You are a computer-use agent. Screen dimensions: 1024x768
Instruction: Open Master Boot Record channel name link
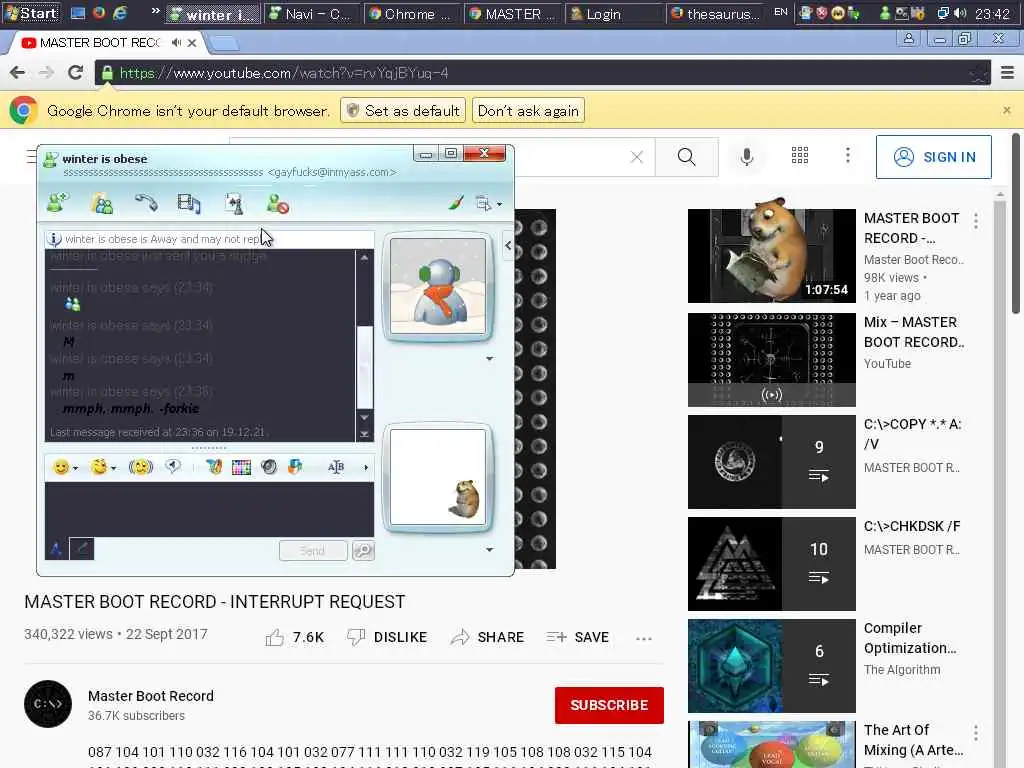click(x=151, y=696)
